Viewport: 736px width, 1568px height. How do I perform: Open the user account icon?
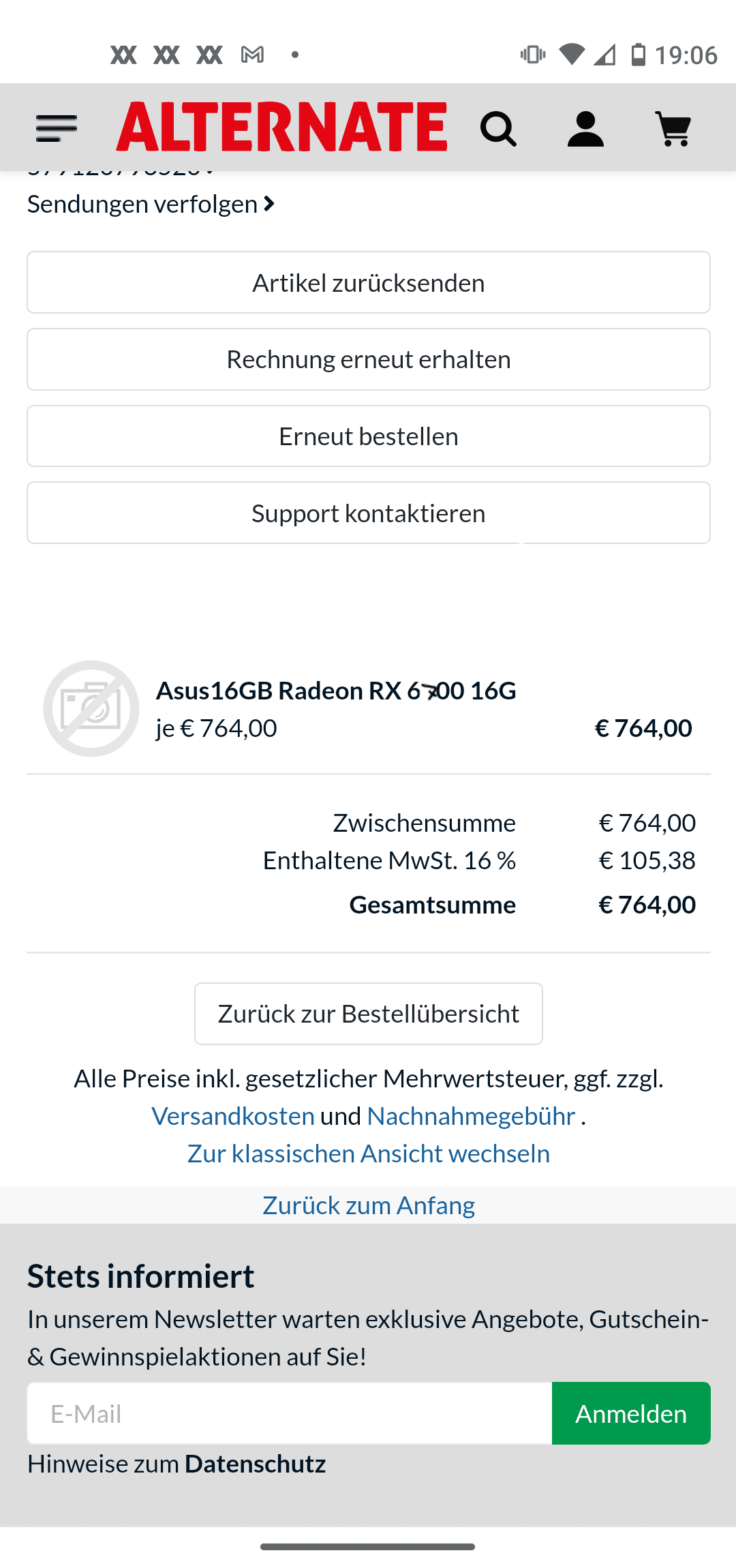585,129
